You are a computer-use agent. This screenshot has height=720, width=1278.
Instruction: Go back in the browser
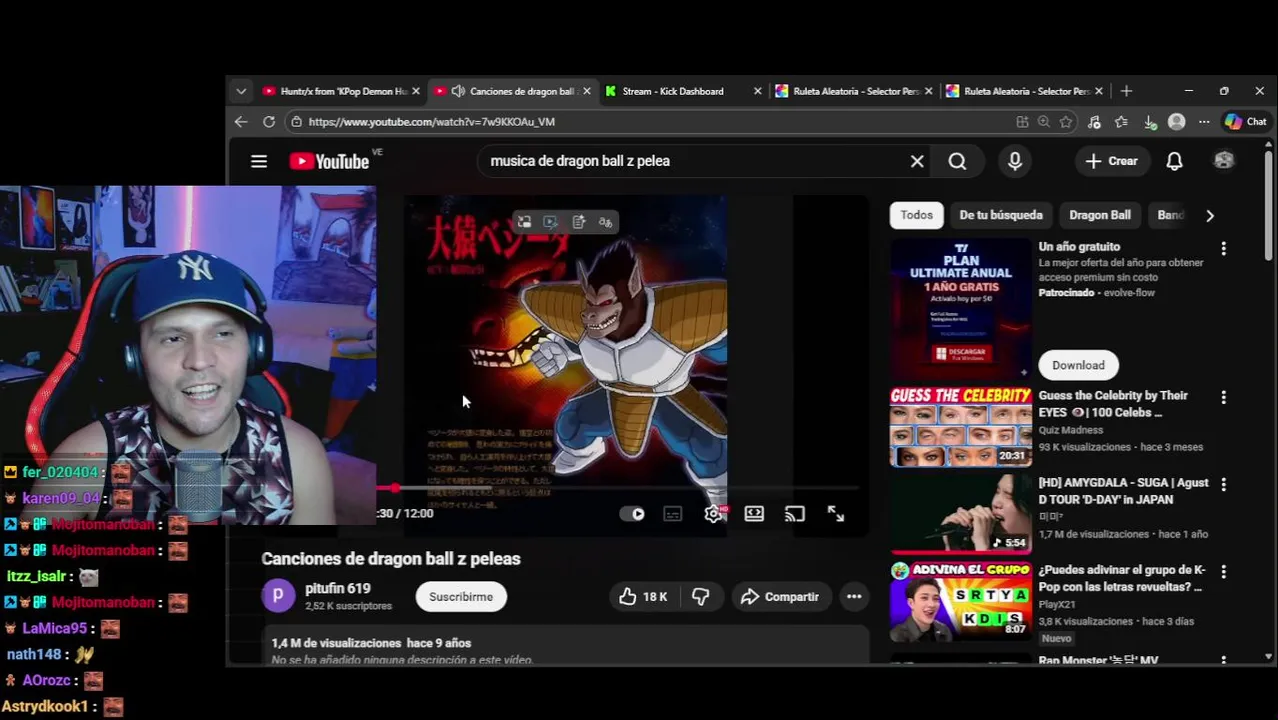coord(241,122)
